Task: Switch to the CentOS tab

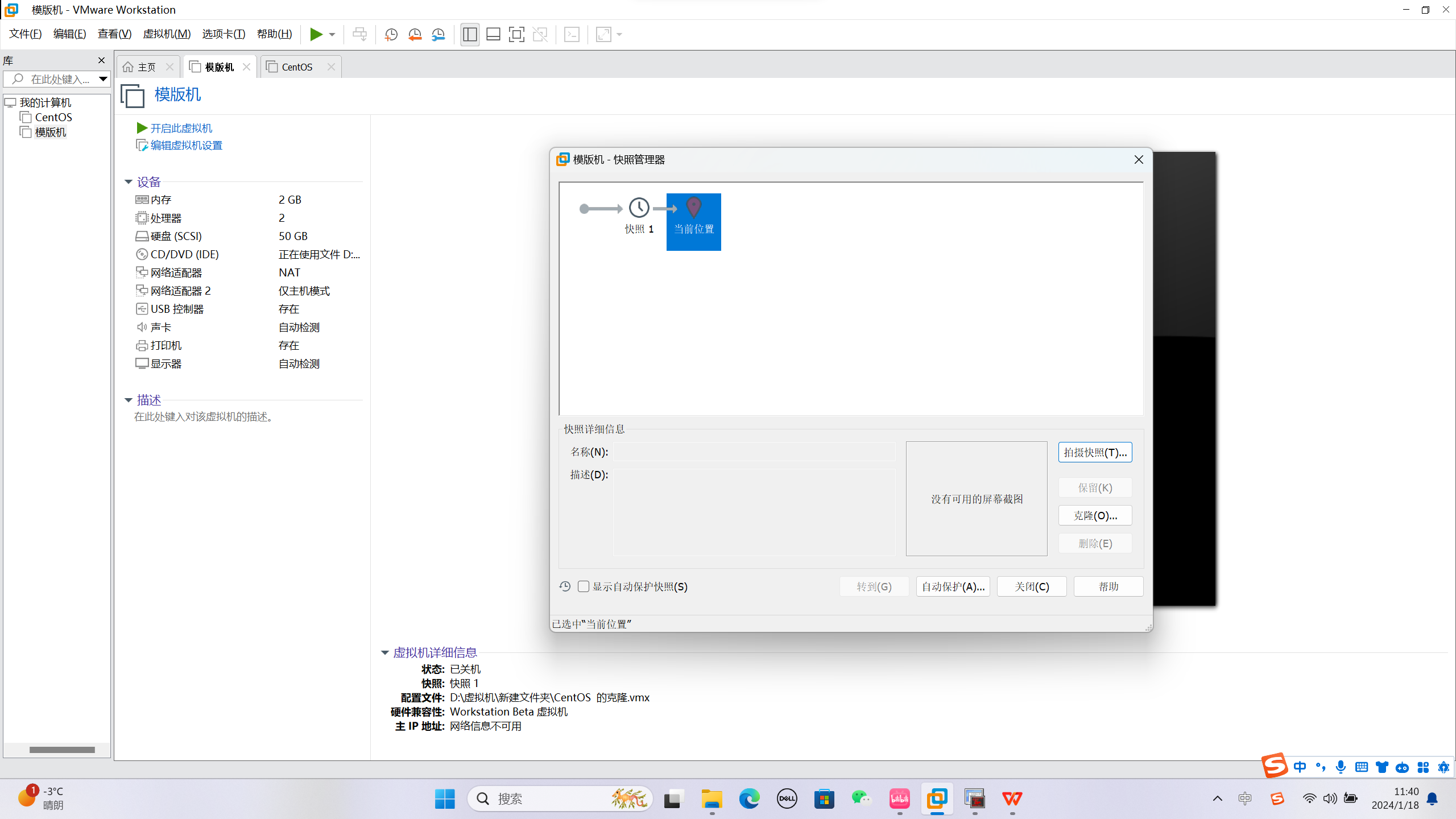Action: [x=297, y=67]
